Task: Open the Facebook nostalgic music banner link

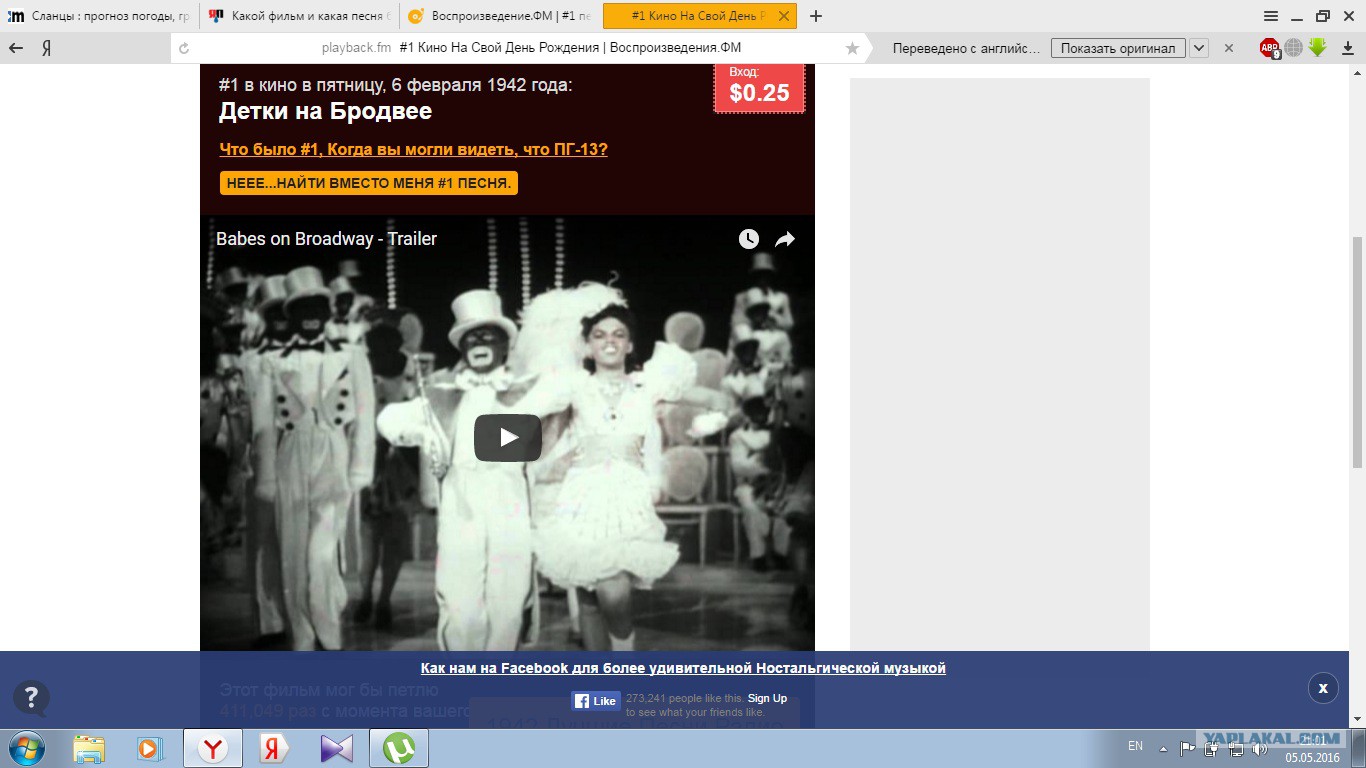Action: pos(683,668)
